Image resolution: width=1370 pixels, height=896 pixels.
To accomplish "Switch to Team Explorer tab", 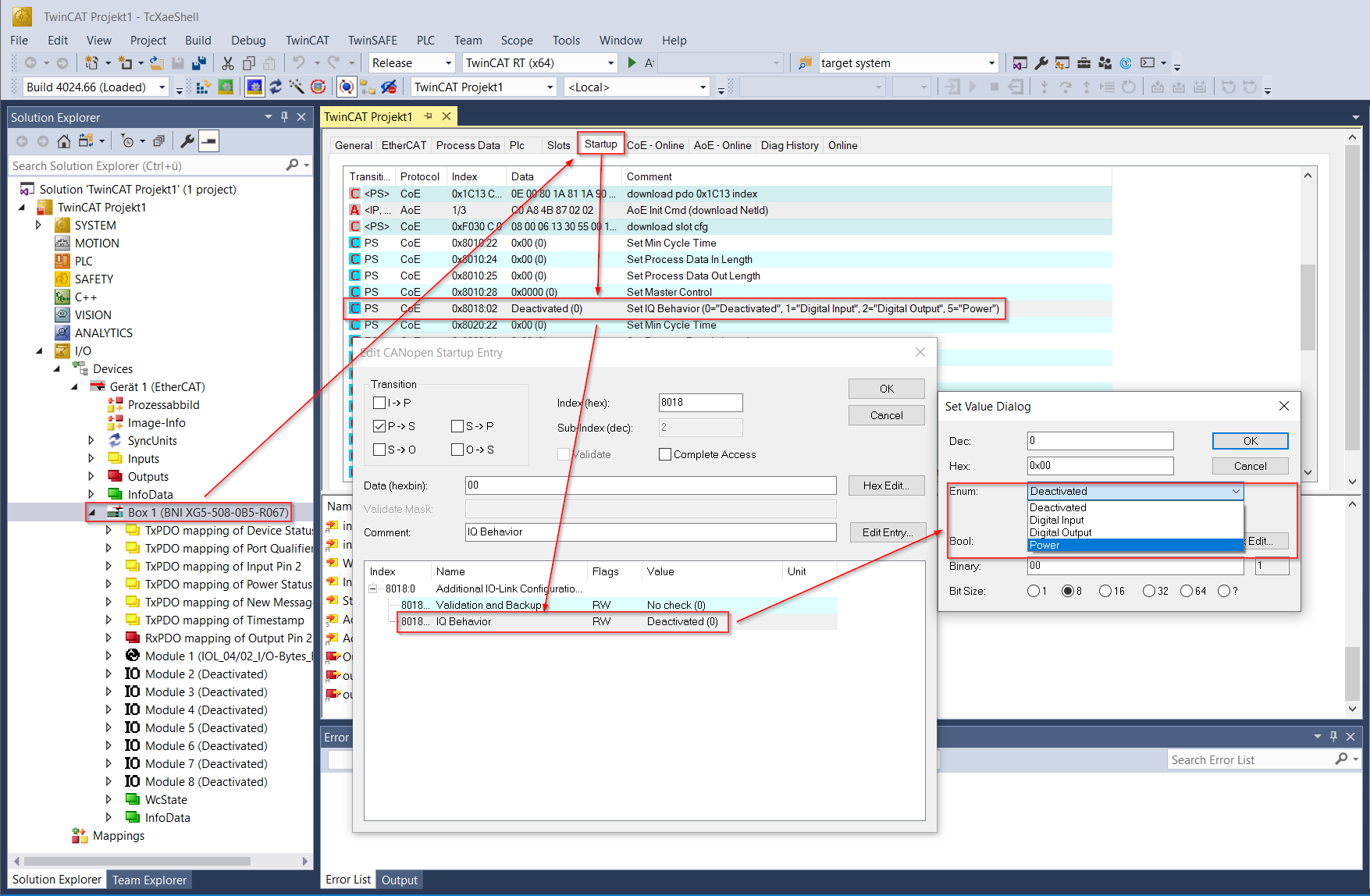I will click(x=149, y=880).
